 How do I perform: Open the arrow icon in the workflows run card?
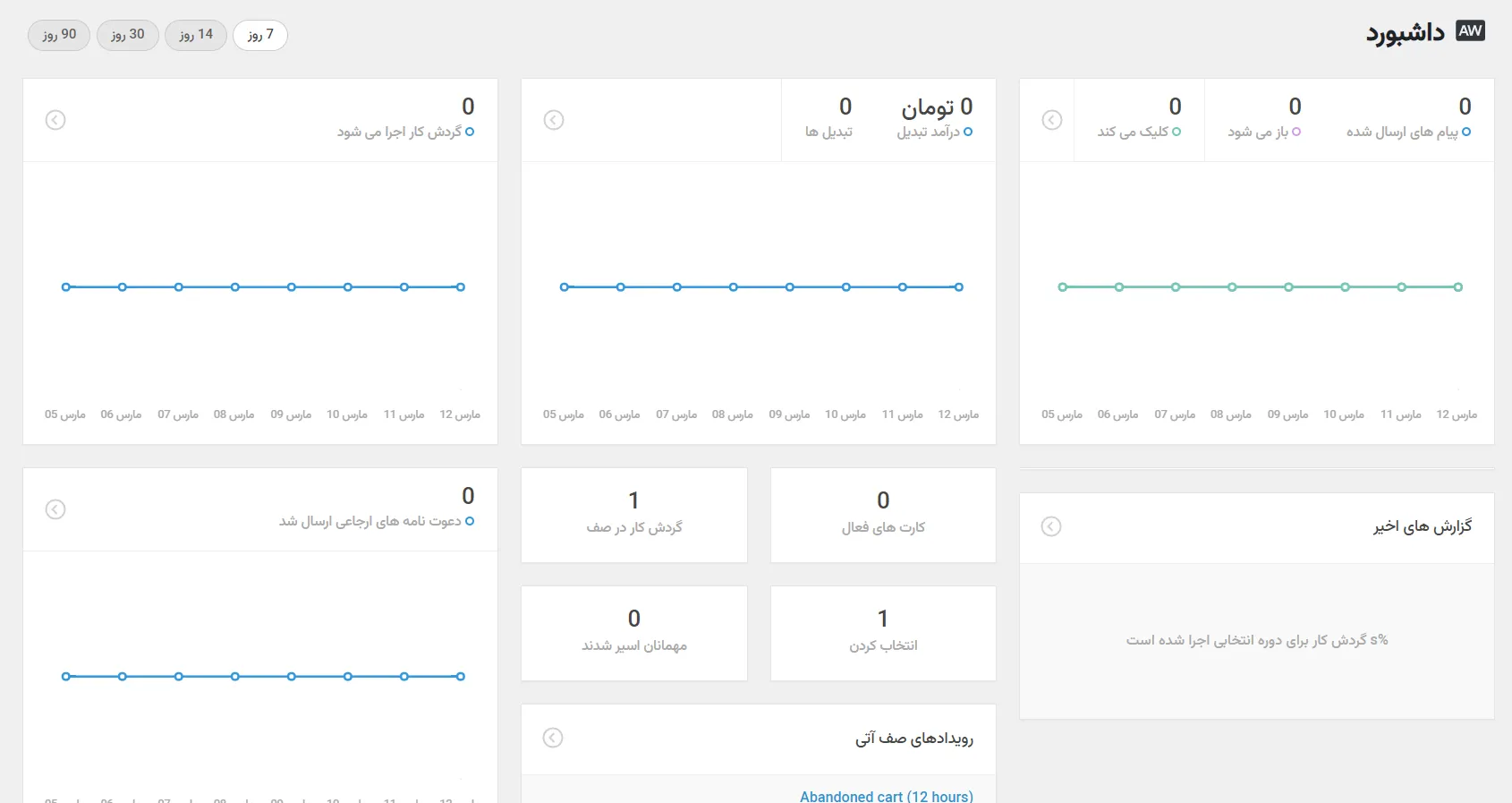pyautogui.click(x=55, y=120)
